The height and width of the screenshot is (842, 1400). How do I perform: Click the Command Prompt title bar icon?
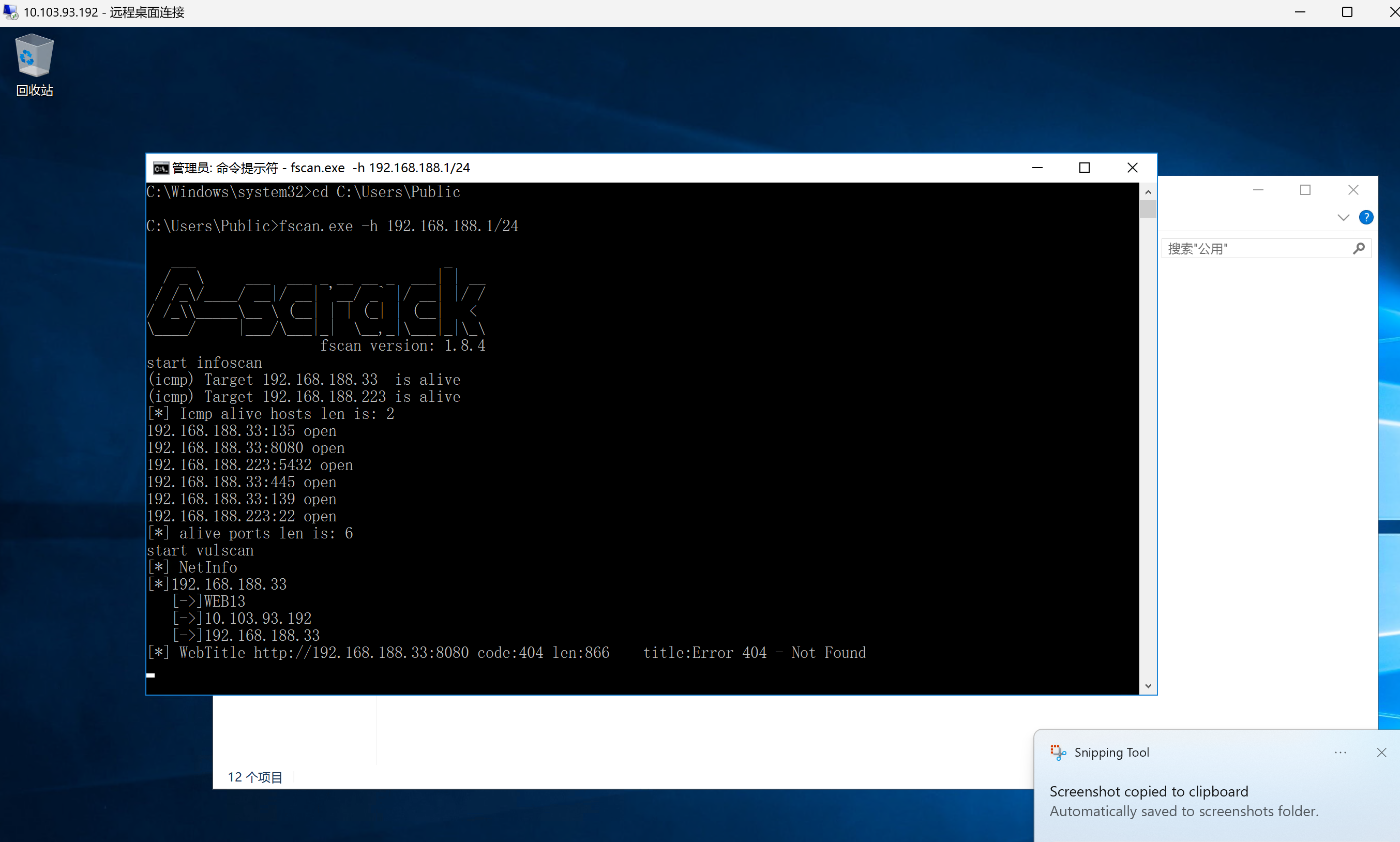tap(160, 168)
